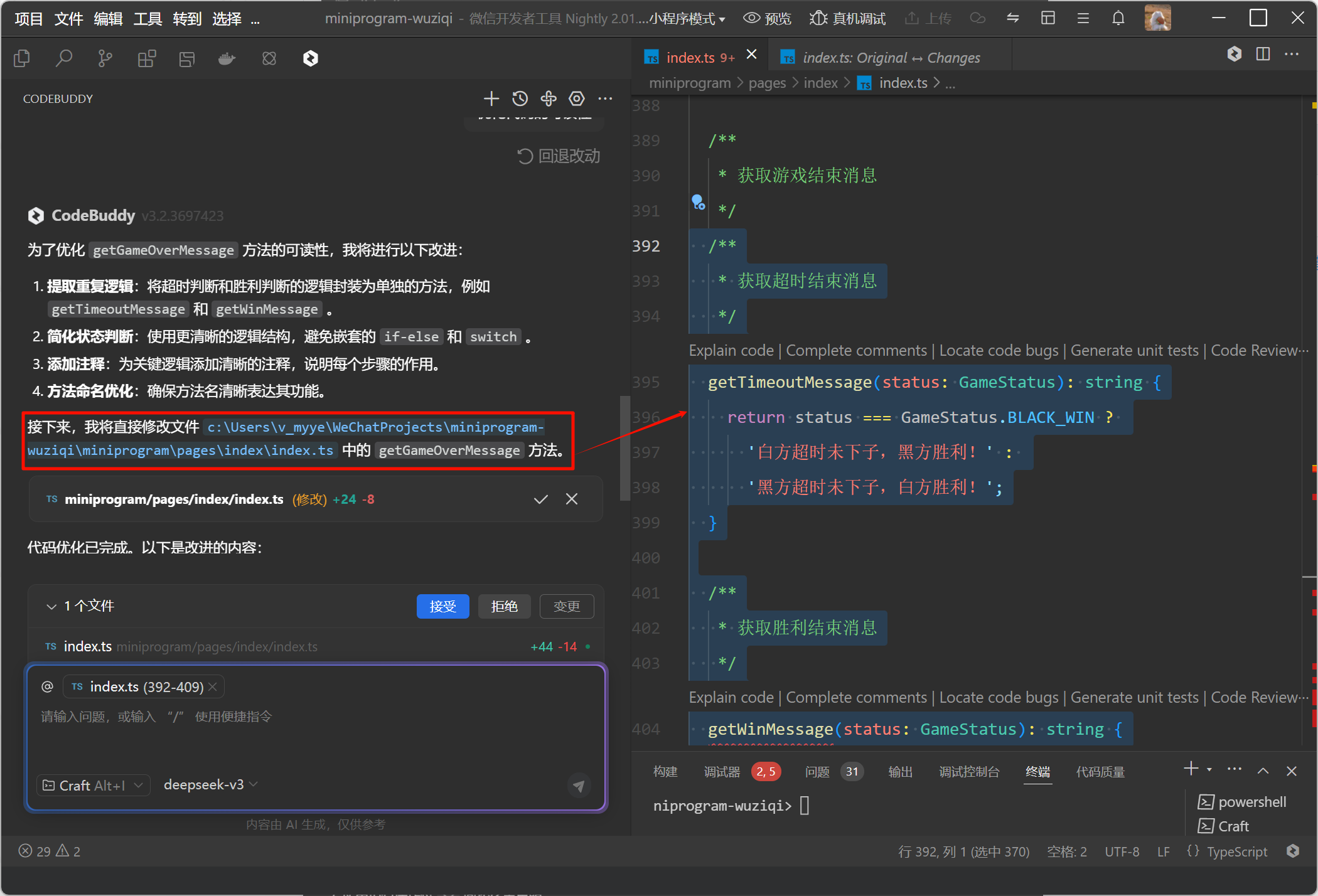Click the blue 接受 button

tap(442, 606)
